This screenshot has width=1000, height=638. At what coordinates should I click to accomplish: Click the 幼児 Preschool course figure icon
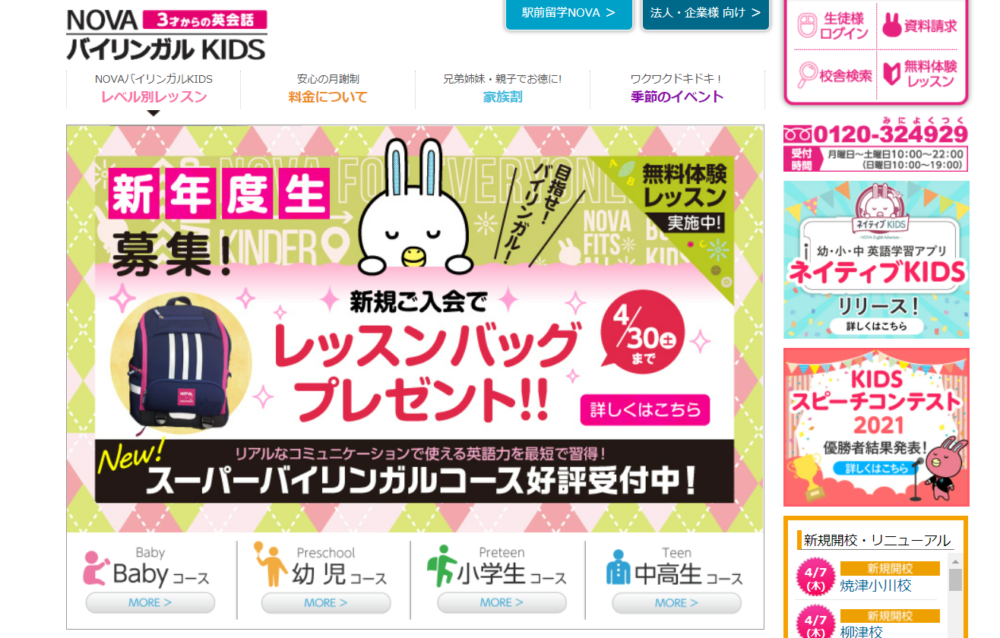[x=270, y=563]
